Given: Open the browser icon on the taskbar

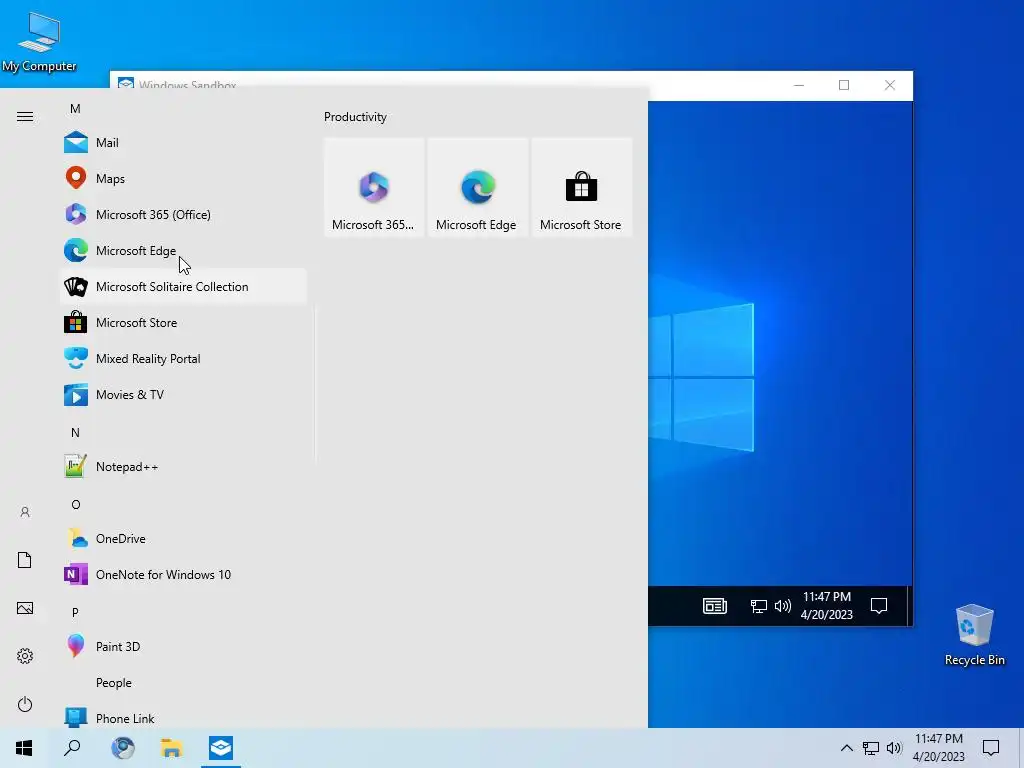Looking at the screenshot, I should pos(123,748).
